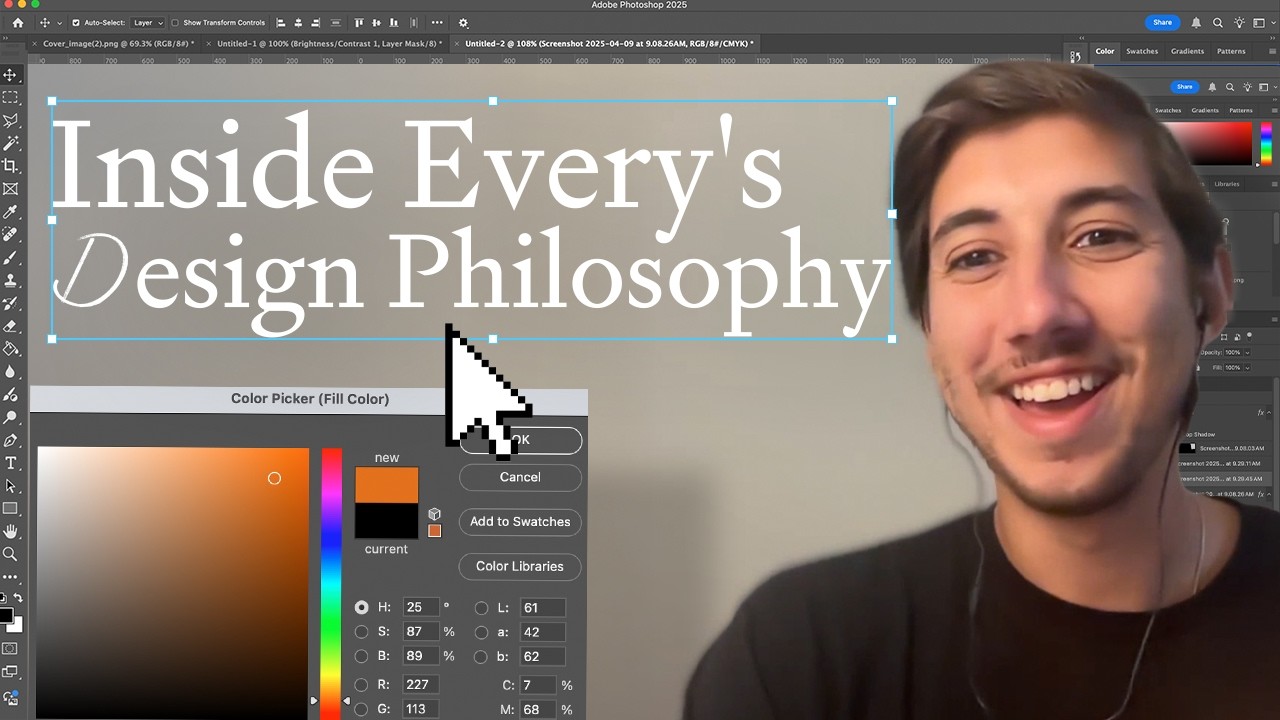Click the top blue Share button
The image size is (1280, 720).
point(1162,22)
